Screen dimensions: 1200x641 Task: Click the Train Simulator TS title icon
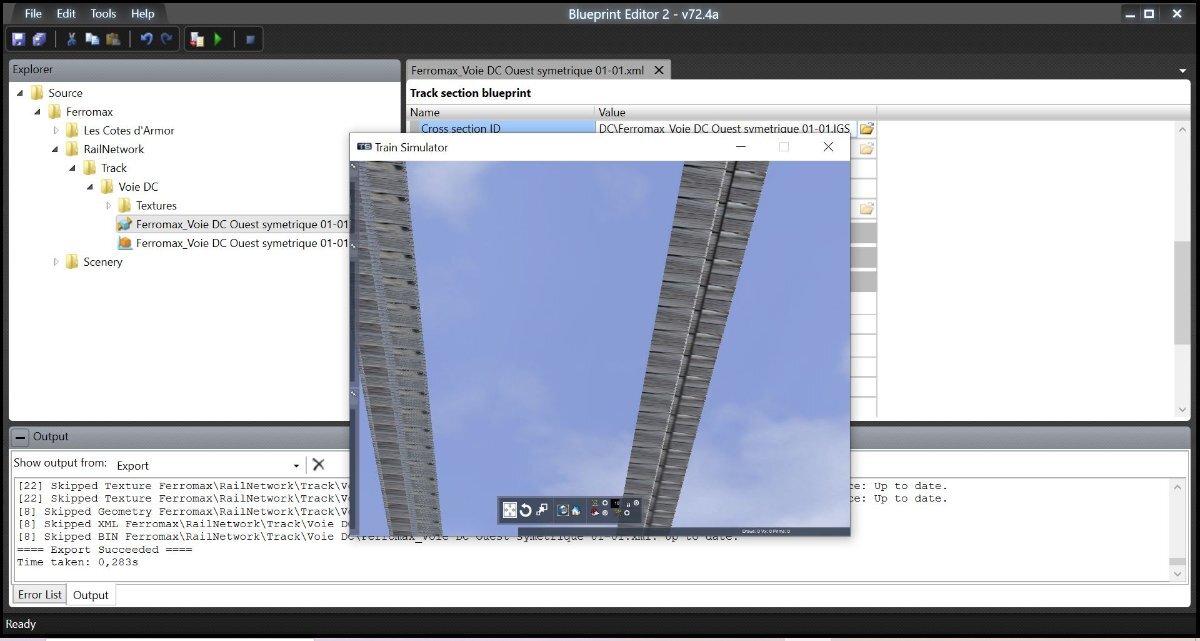[364, 147]
